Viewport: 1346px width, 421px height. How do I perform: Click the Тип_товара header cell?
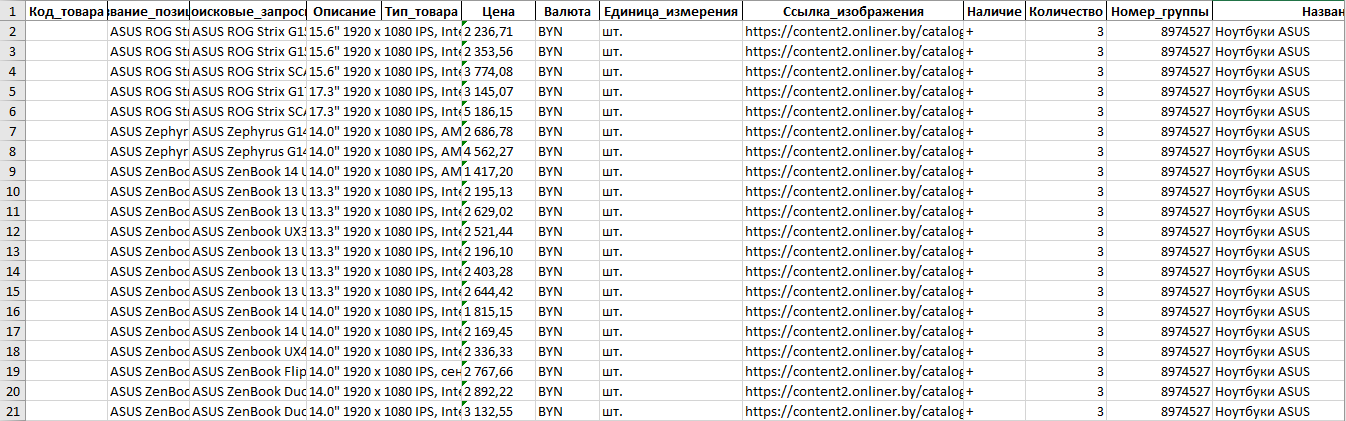tap(421, 12)
